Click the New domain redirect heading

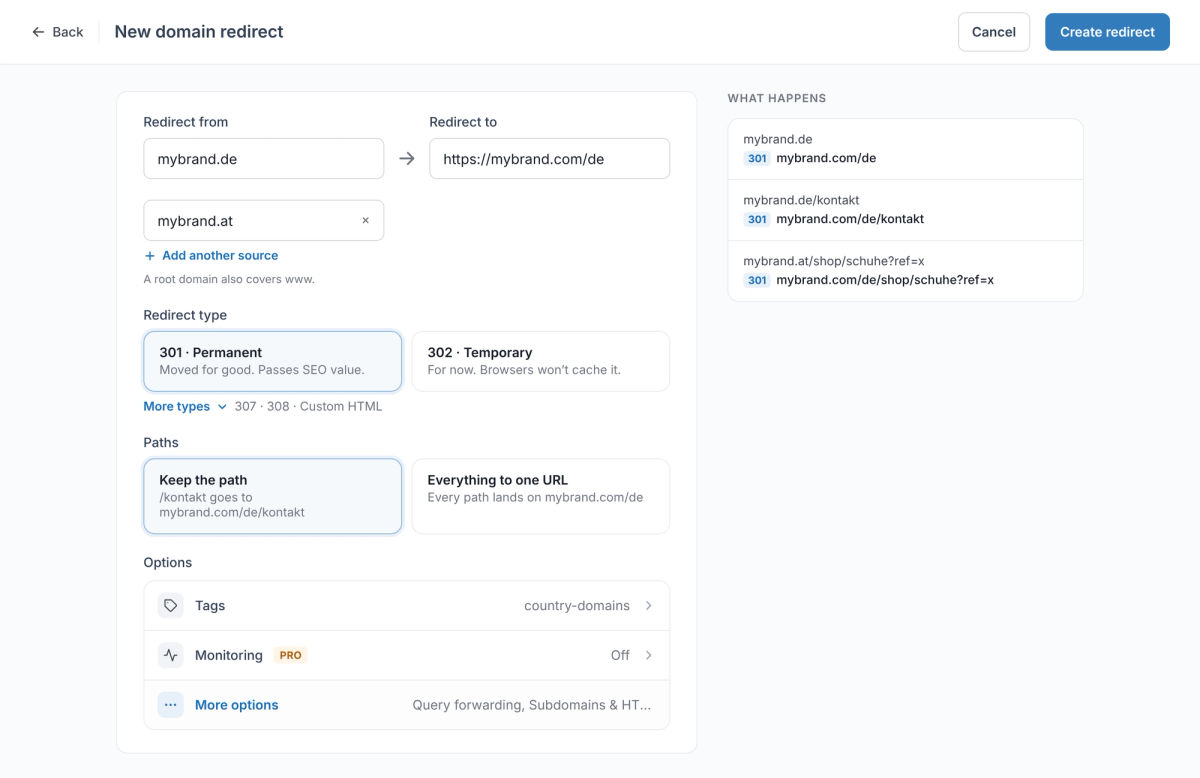pyautogui.click(x=199, y=32)
